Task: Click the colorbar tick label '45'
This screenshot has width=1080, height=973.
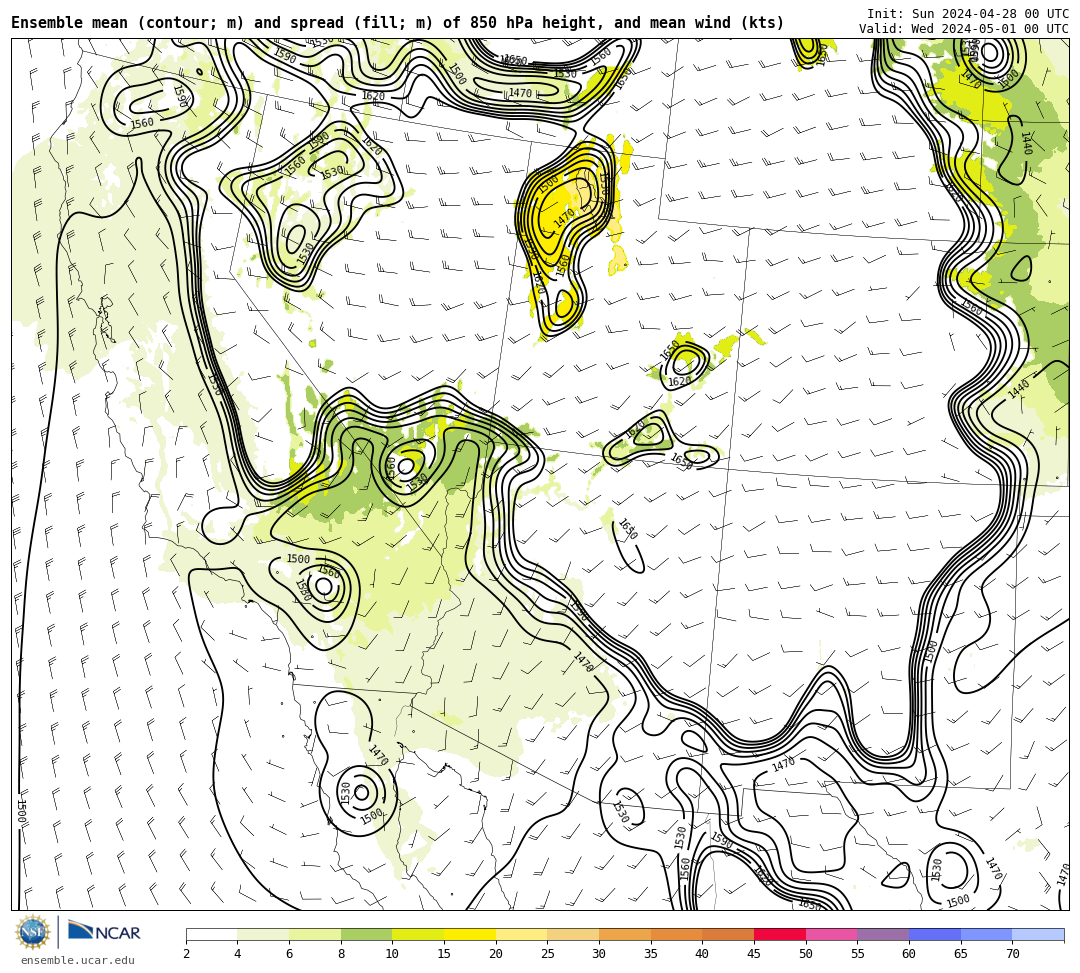Action: [x=754, y=954]
